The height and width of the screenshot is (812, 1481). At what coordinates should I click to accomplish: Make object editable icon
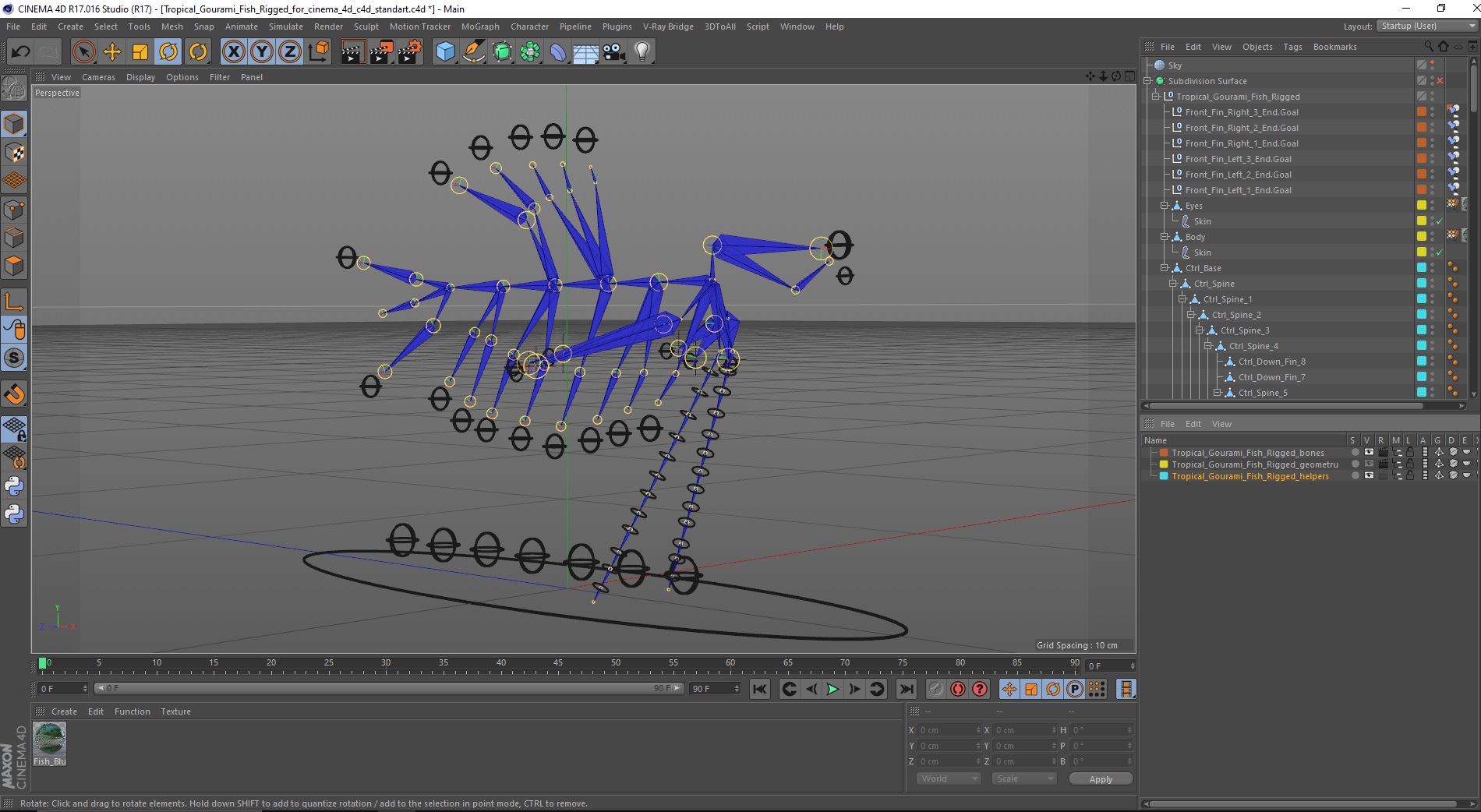[x=14, y=89]
